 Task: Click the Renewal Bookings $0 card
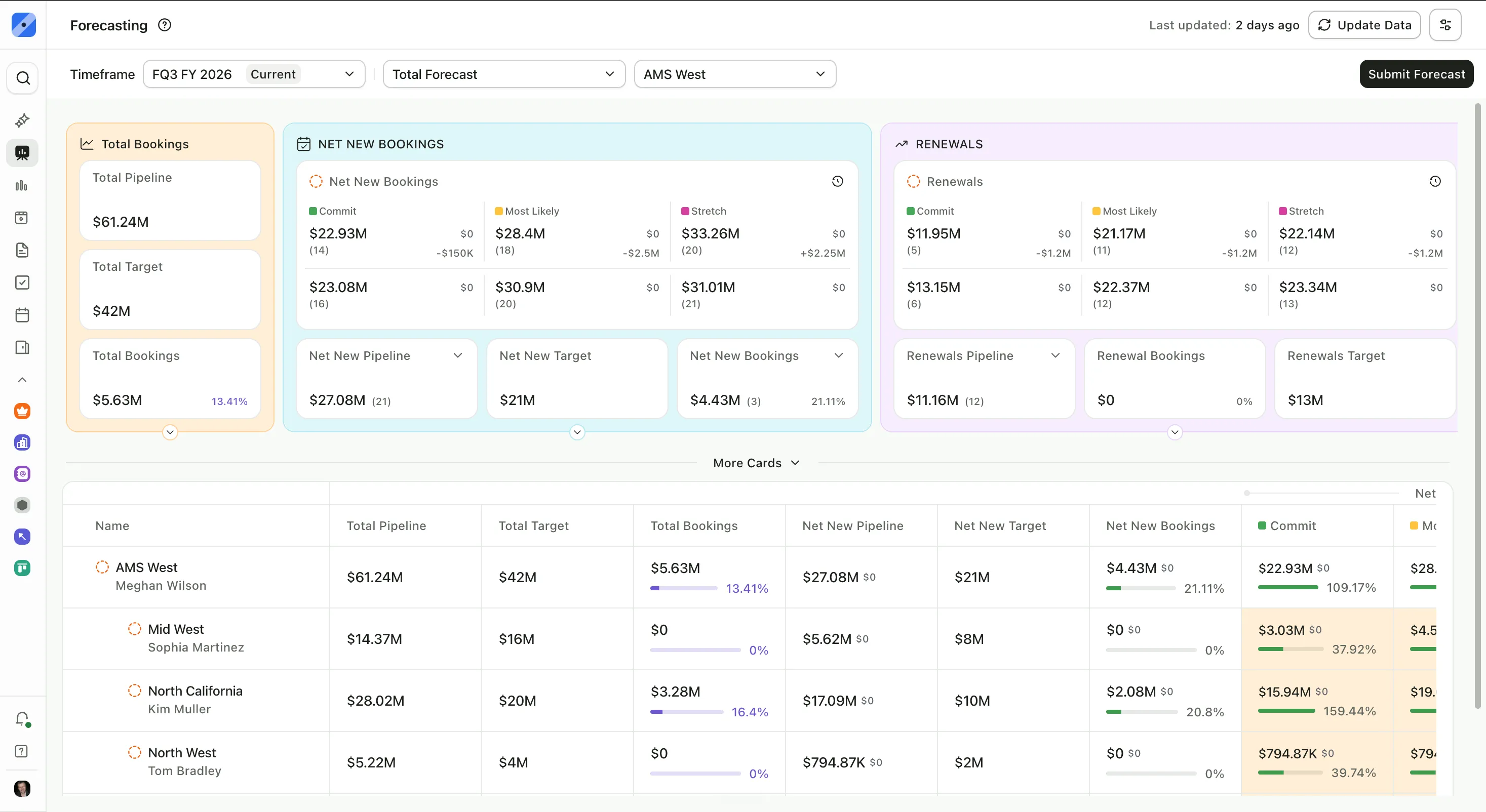[1175, 378]
